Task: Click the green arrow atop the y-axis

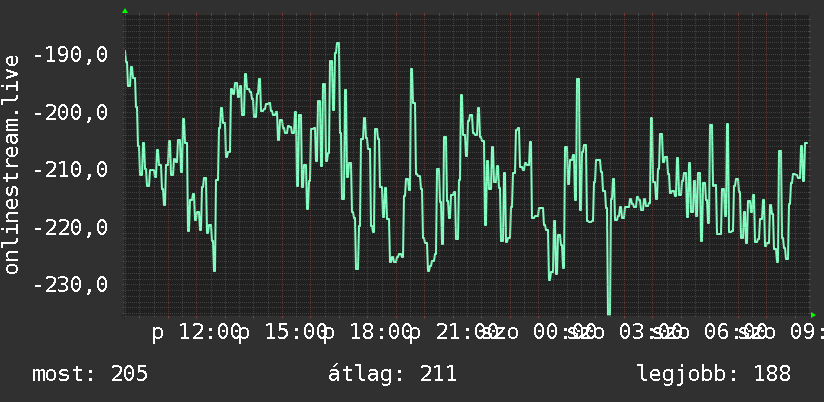Action: tap(125, 11)
